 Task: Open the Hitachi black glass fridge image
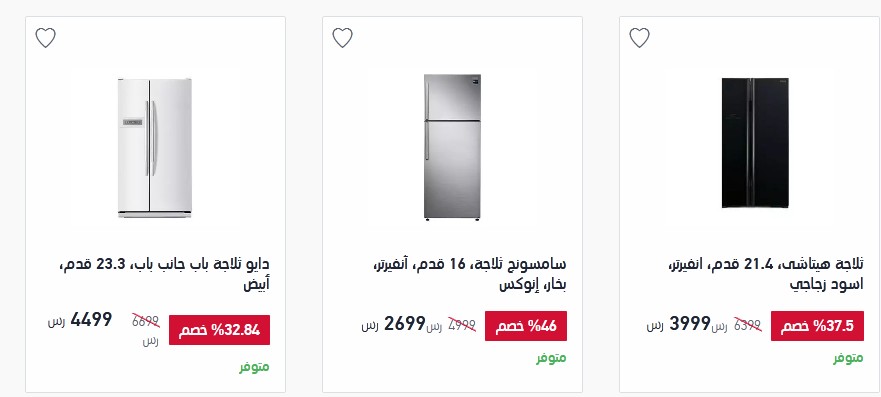755,143
